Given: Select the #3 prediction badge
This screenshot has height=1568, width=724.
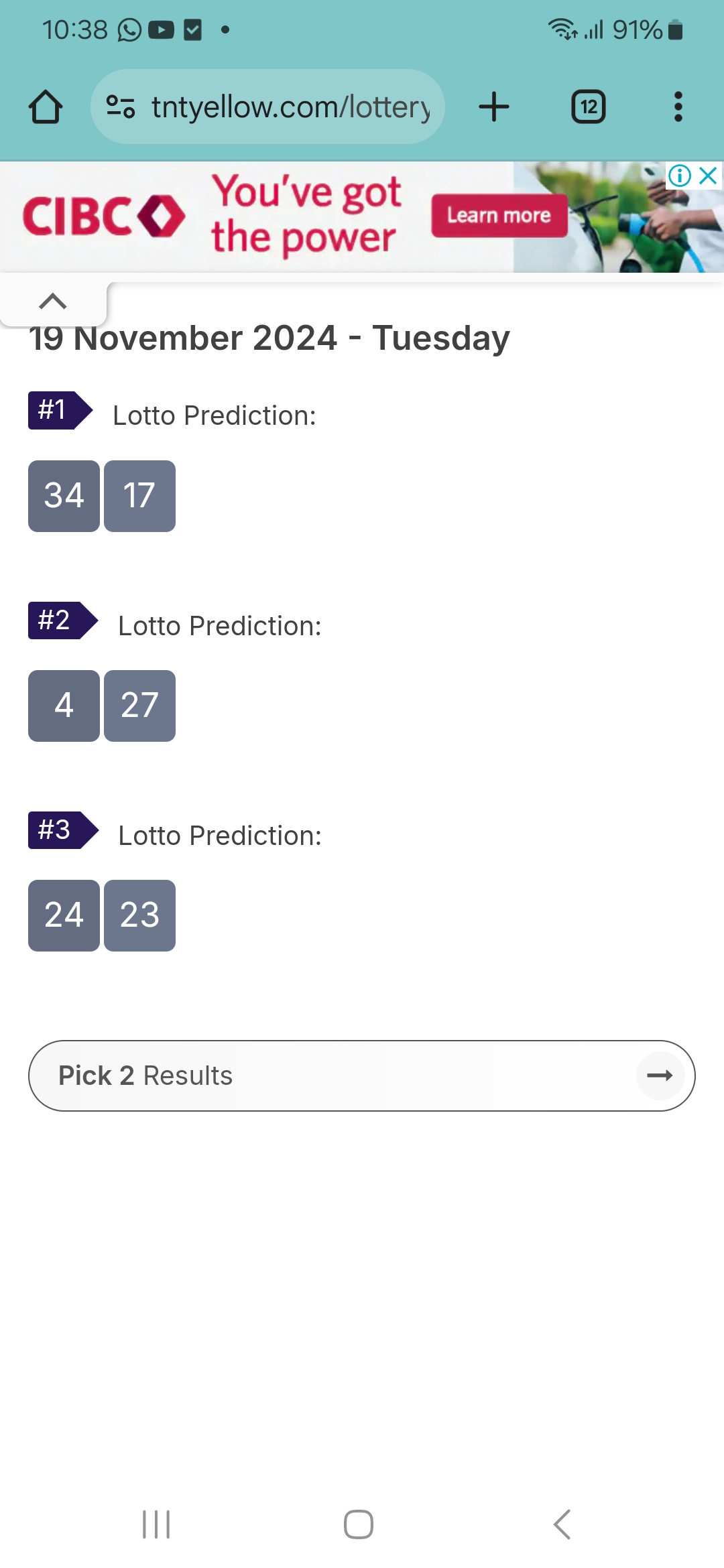Looking at the screenshot, I should tap(63, 830).
